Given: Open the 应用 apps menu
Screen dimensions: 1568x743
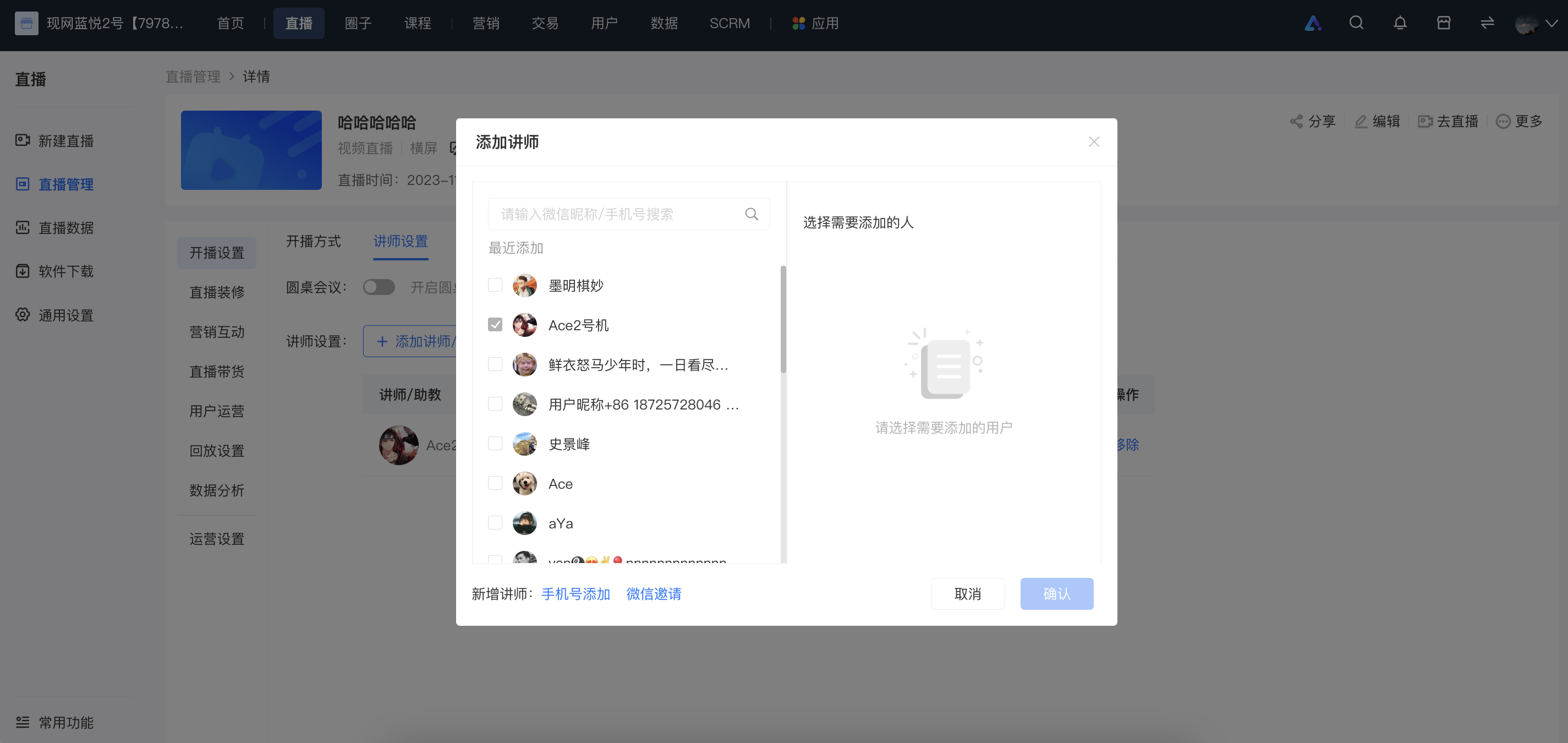Looking at the screenshot, I should pos(815,23).
